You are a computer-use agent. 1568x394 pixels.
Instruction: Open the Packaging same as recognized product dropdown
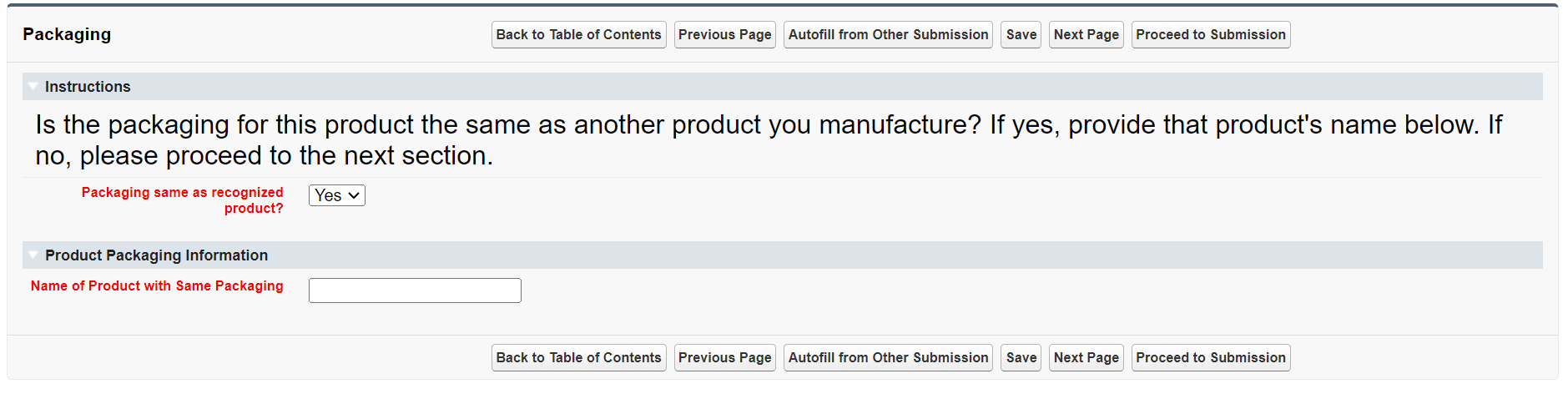click(336, 195)
